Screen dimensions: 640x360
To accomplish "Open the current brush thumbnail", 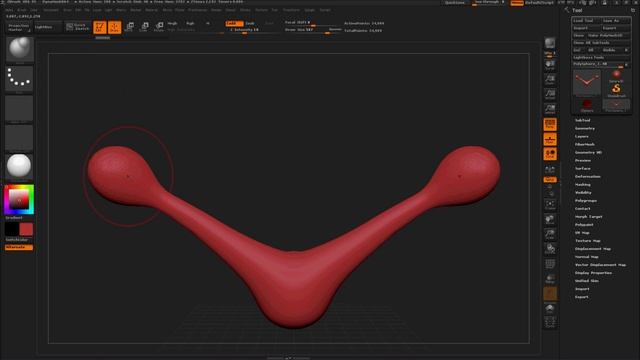I will pos(19,49).
